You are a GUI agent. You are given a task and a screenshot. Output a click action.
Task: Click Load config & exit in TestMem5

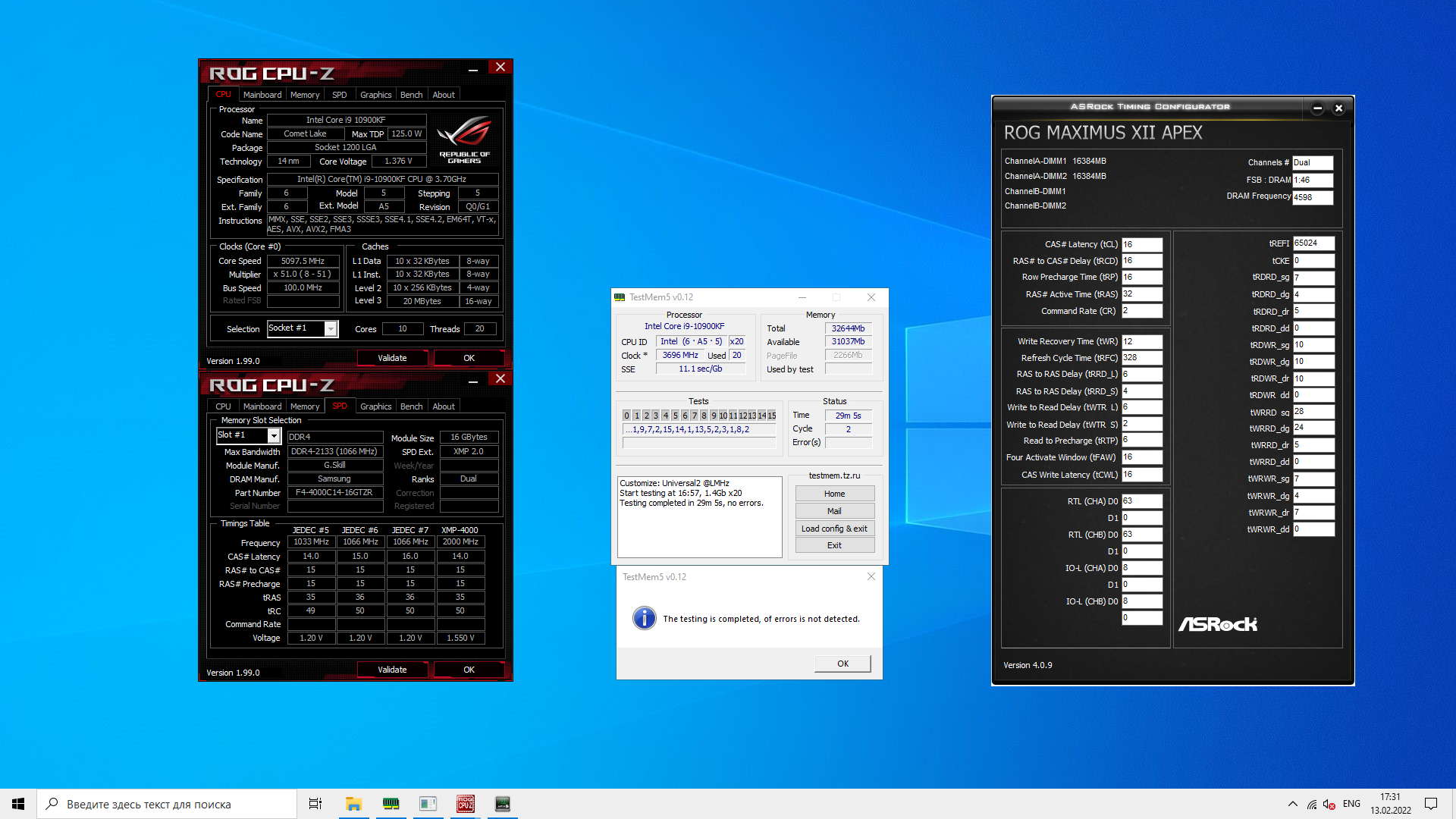click(x=834, y=529)
